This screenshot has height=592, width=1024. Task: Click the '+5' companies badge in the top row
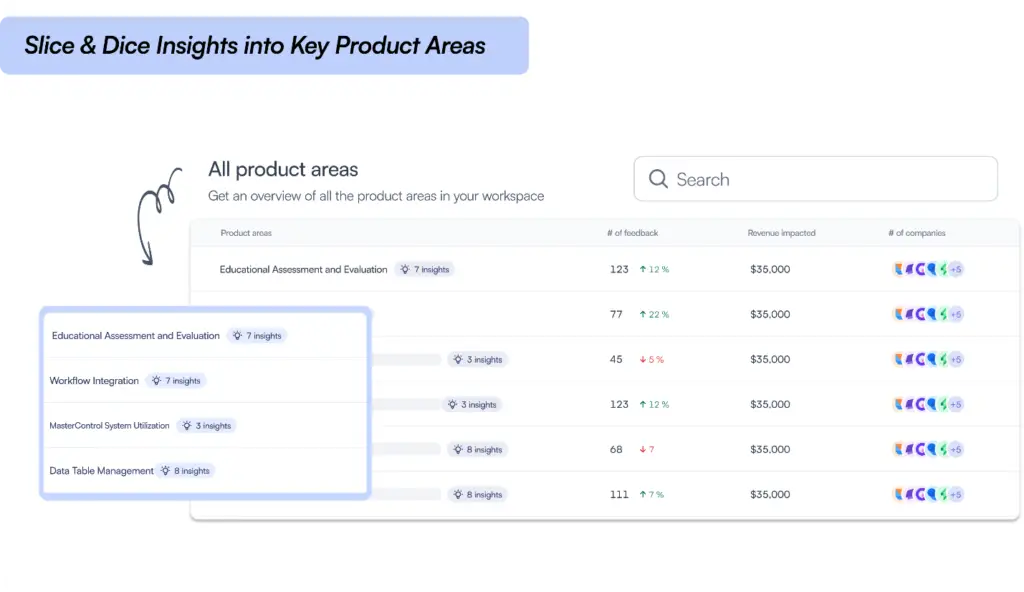coord(956,269)
